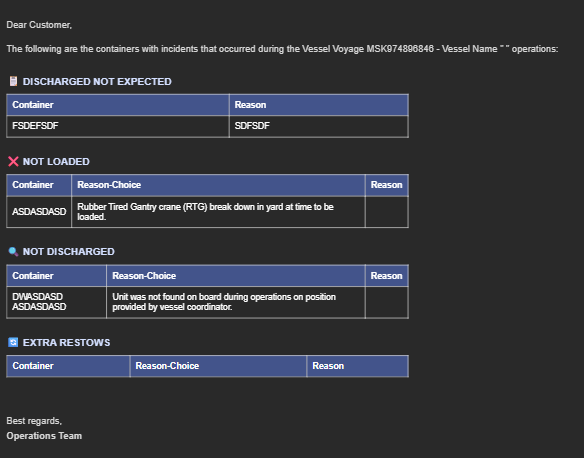584x458 pixels.
Task: Click Reason-Choice header in NOT LOADED table
Action: point(218,185)
